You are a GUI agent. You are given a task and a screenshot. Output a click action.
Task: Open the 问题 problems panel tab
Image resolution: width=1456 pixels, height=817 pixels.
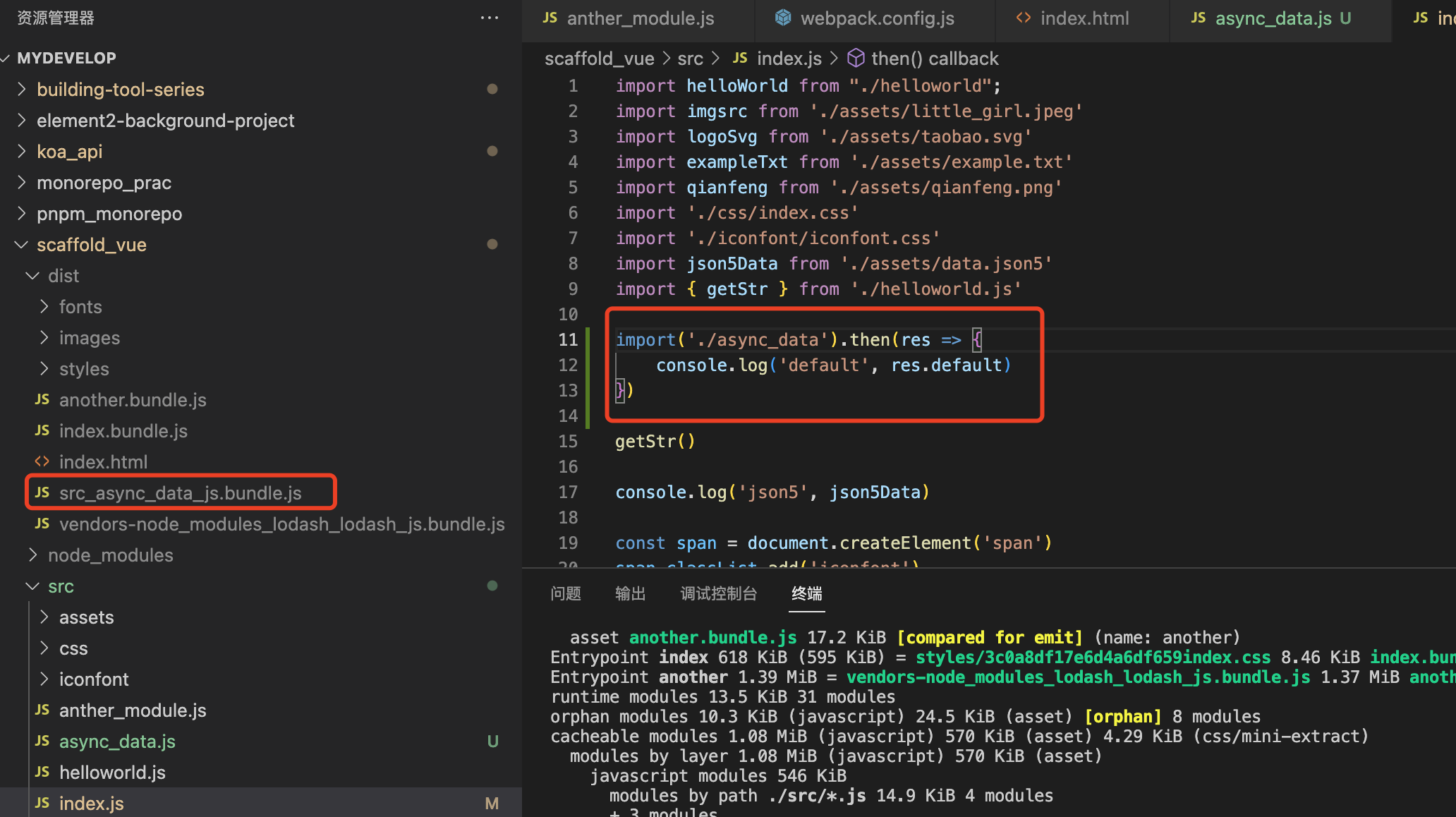click(566, 593)
